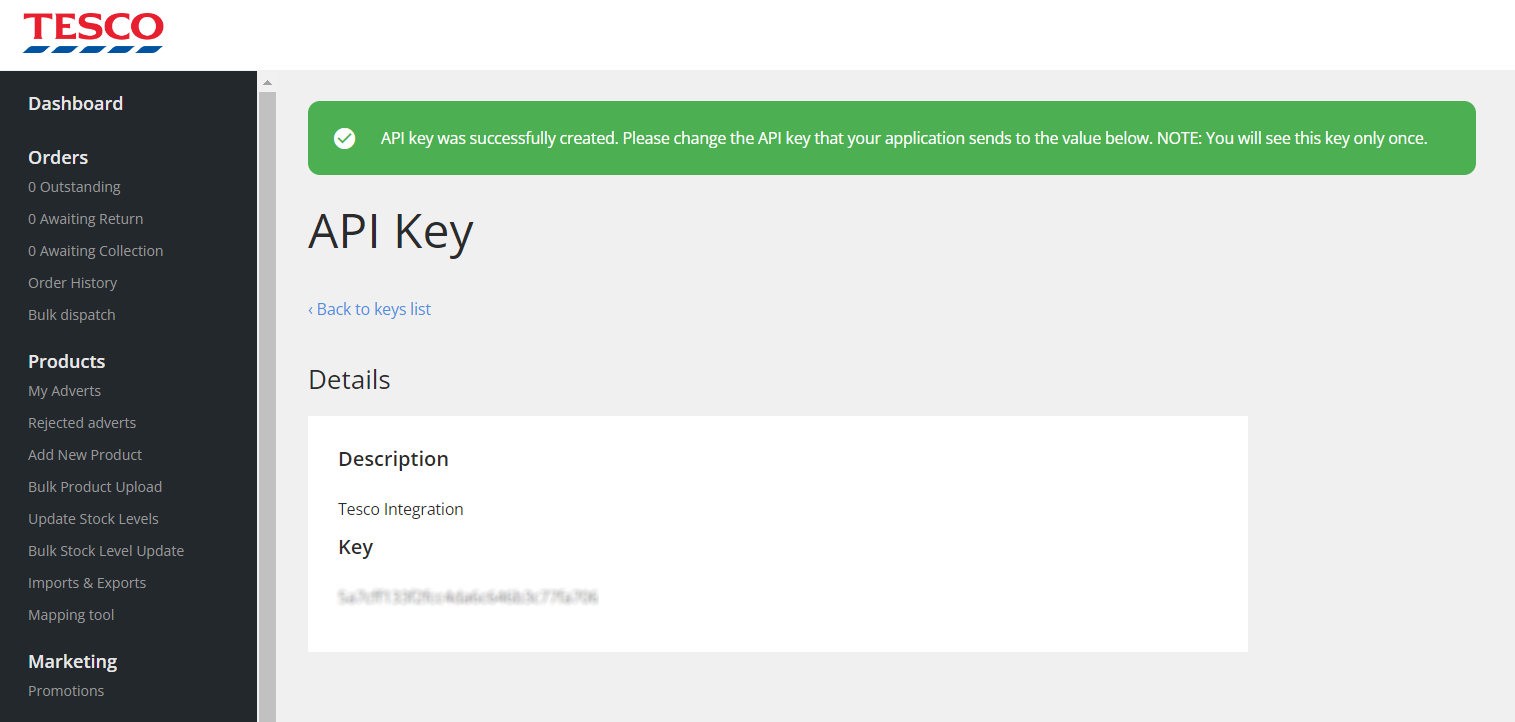Click the Tesco logo

coord(93,33)
